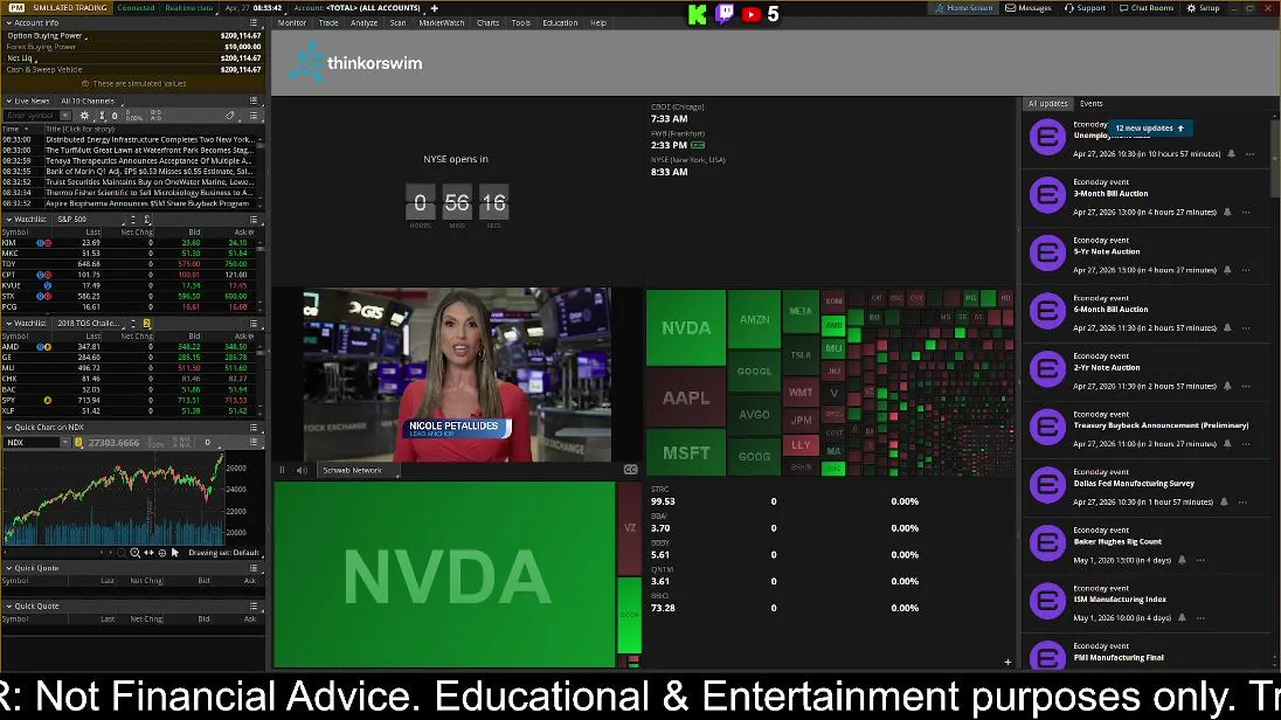Image resolution: width=1281 pixels, height=720 pixels.
Task: Switch to the All updates tab
Action: pos(1047,103)
